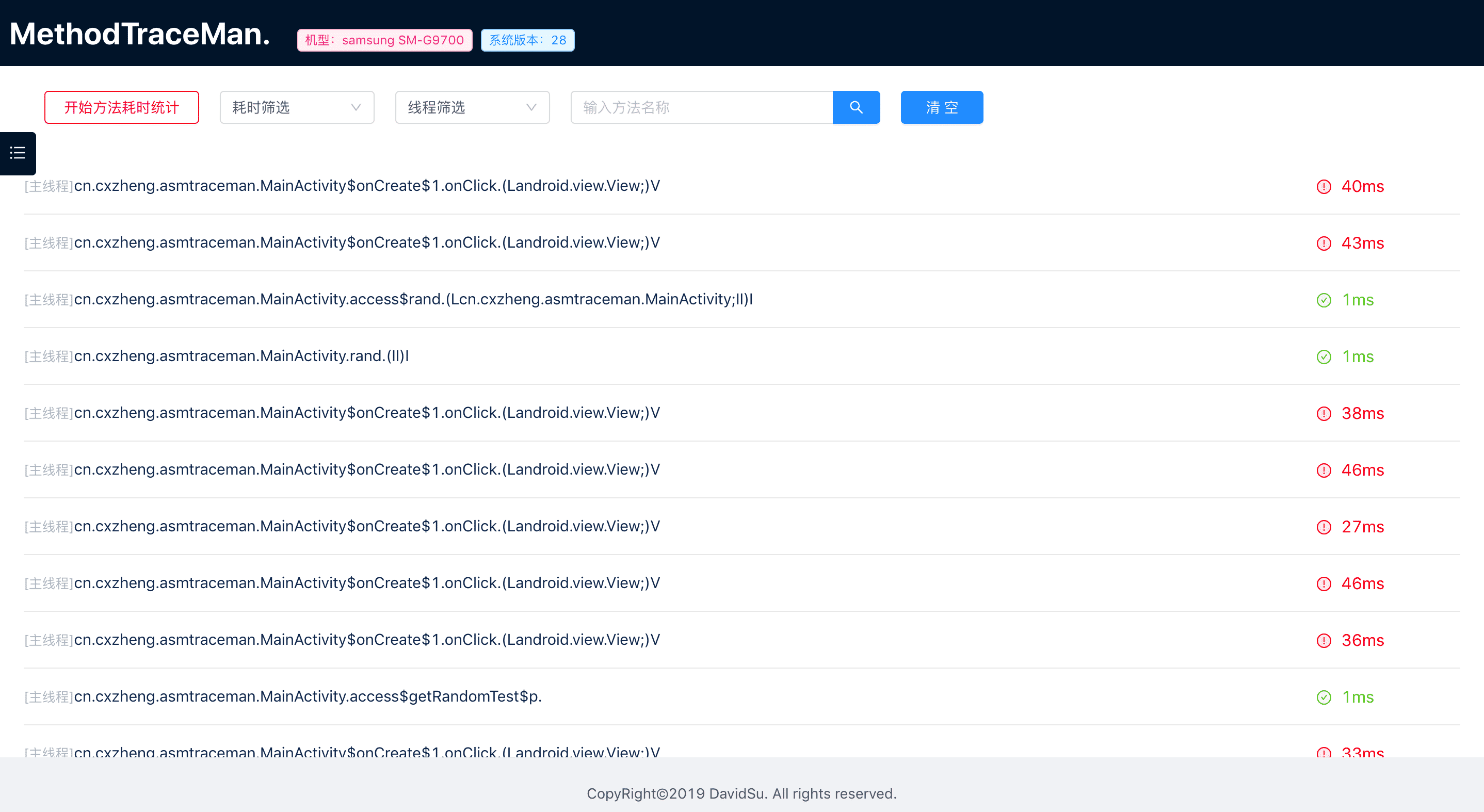1484x812 pixels.
Task: Click green check icon on access$rand row
Action: 1324,300
